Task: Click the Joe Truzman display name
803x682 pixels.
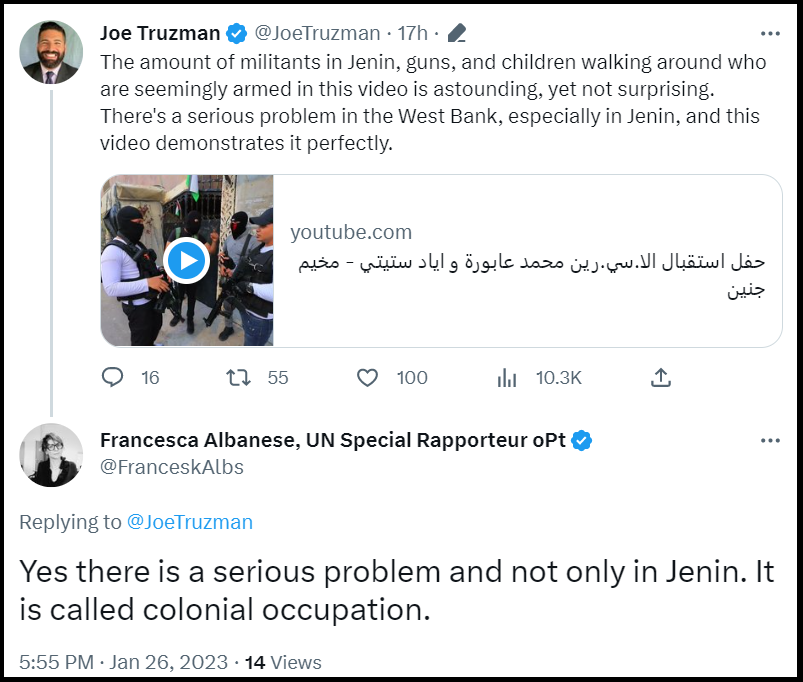Action: click(x=160, y=33)
